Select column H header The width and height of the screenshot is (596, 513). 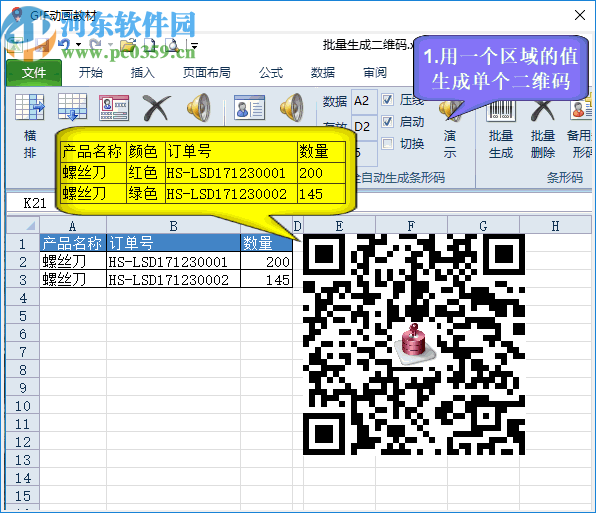(x=555, y=226)
